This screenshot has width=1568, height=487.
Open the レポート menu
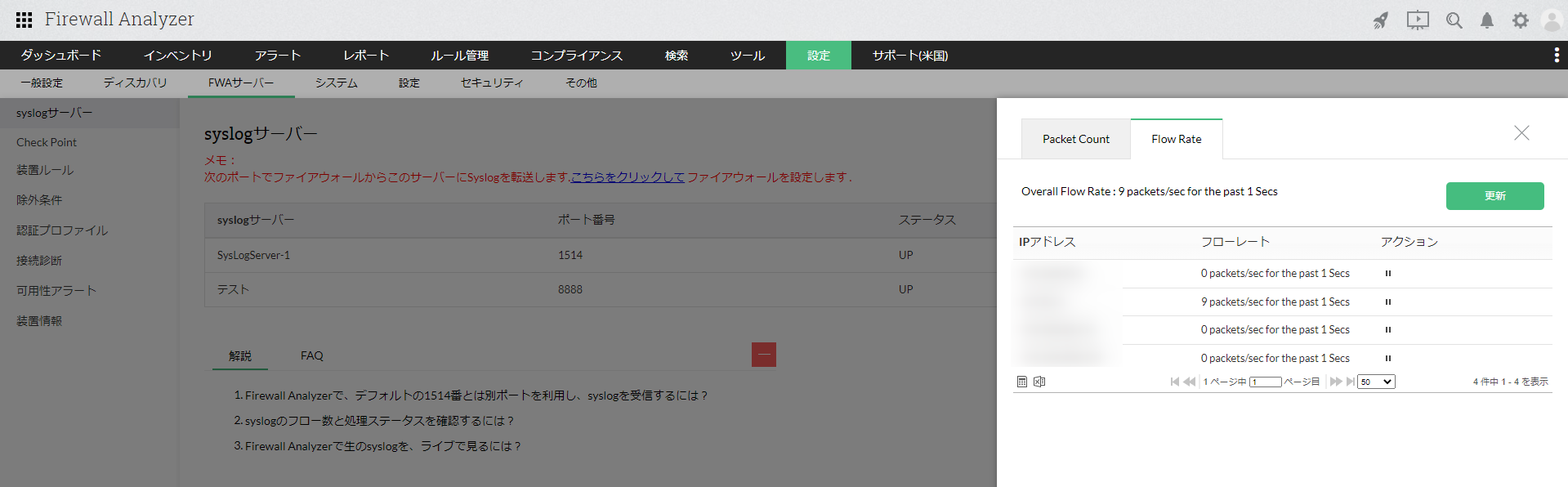tap(366, 55)
